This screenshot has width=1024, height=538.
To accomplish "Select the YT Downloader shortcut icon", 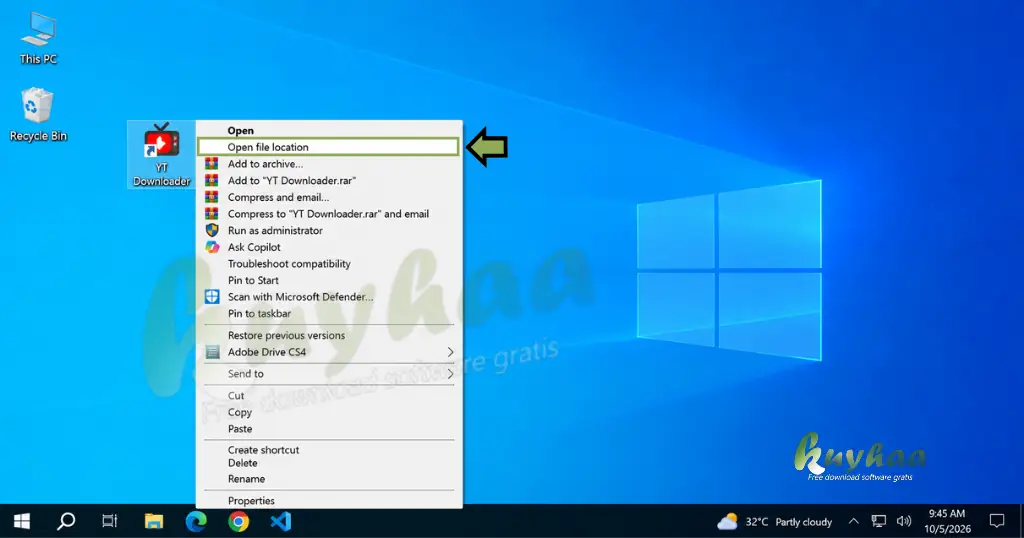I will tap(161, 155).
